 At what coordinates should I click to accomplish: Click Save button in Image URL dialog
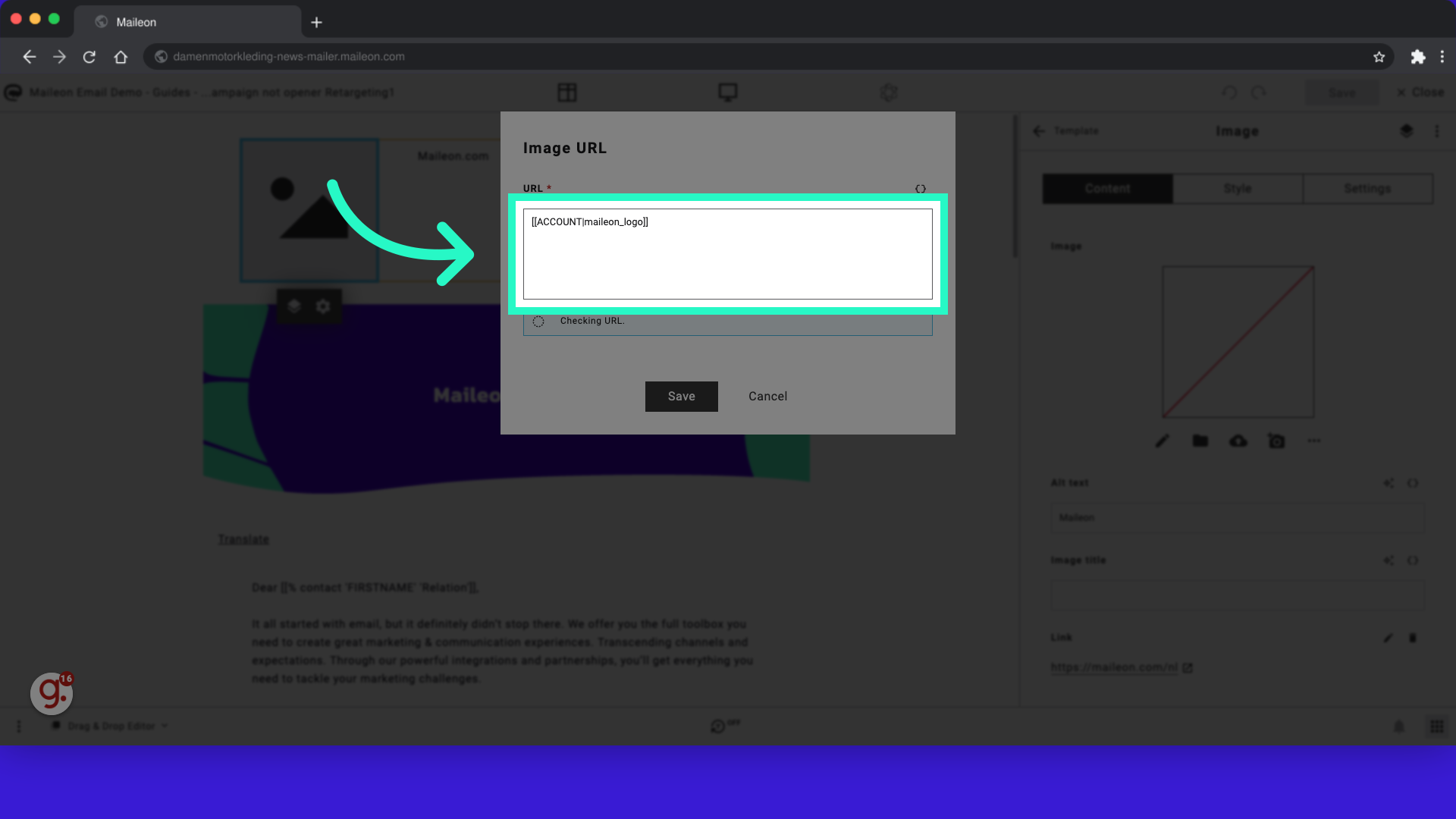681,396
